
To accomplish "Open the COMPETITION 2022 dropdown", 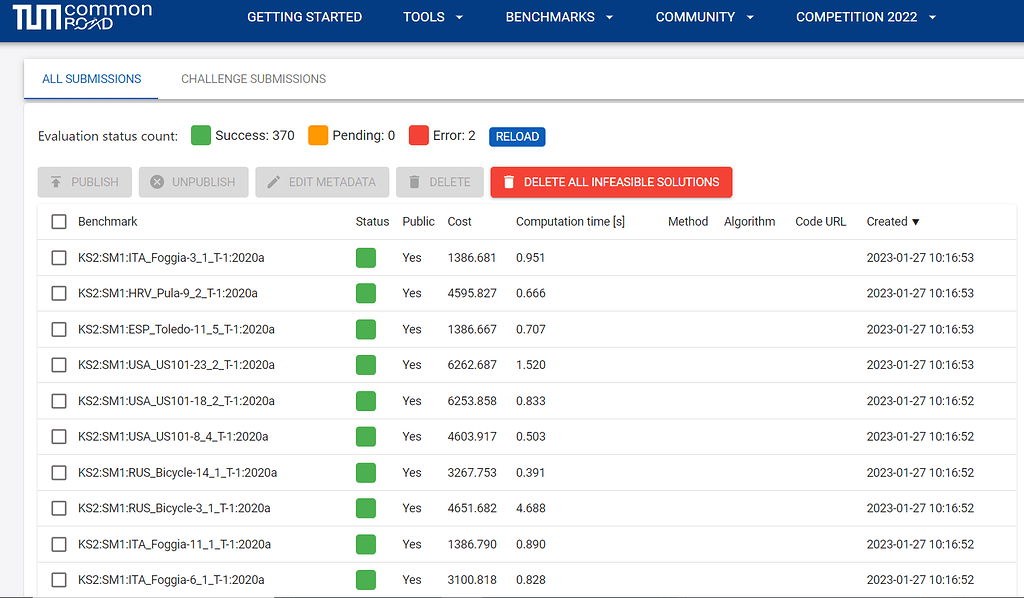I will point(865,17).
